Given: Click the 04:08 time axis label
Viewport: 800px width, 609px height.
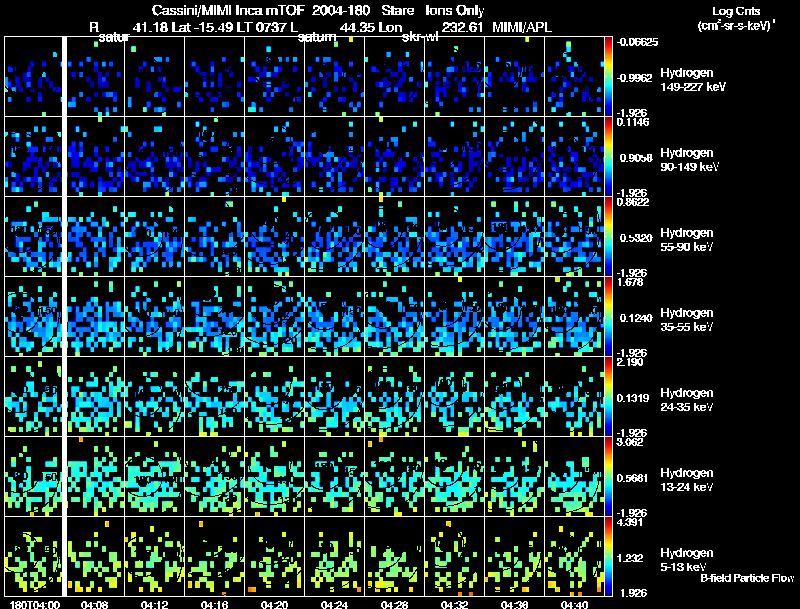Looking at the screenshot, I should click(x=95, y=604).
